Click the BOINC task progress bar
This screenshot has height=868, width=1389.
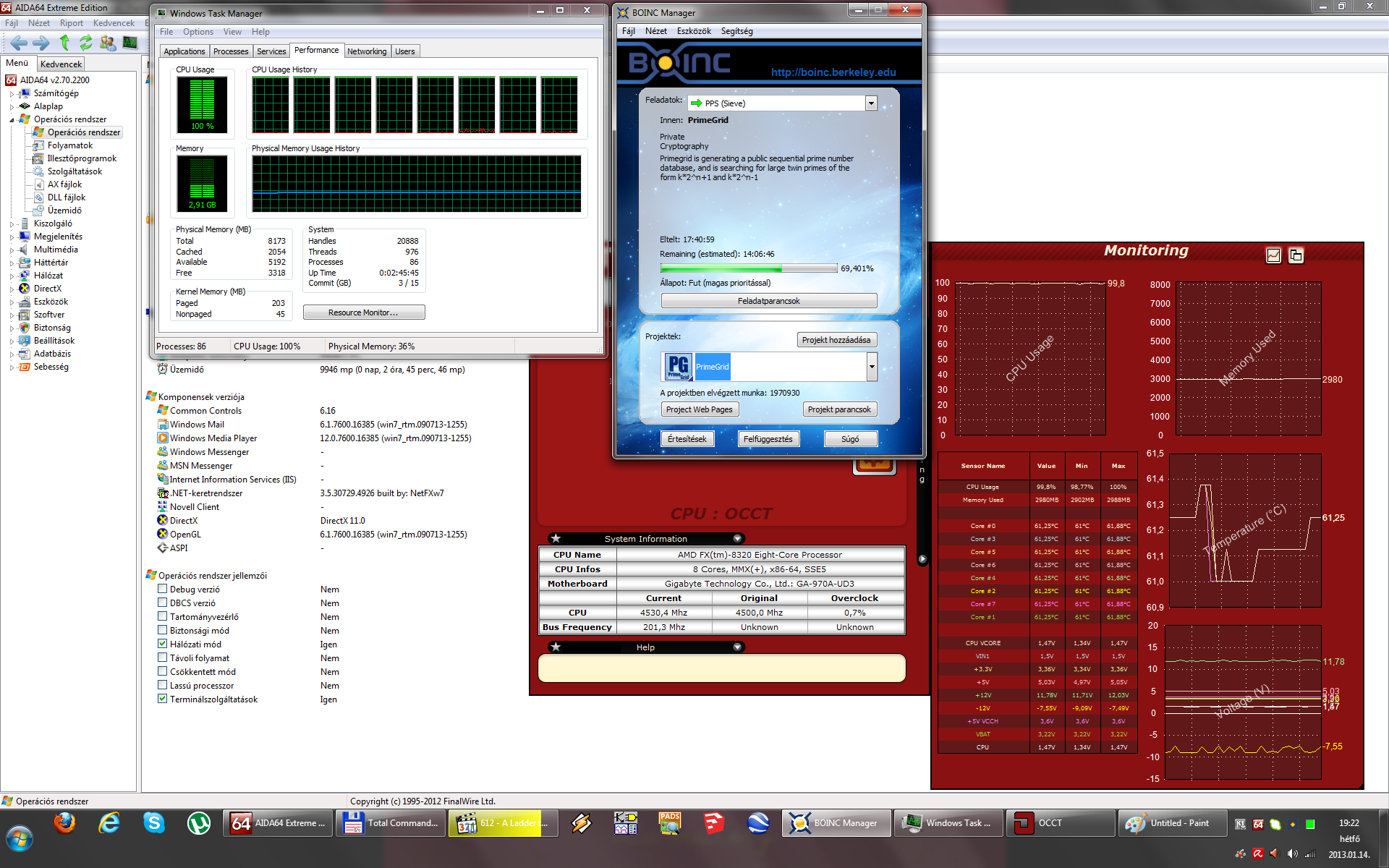pyautogui.click(x=748, y=268)
